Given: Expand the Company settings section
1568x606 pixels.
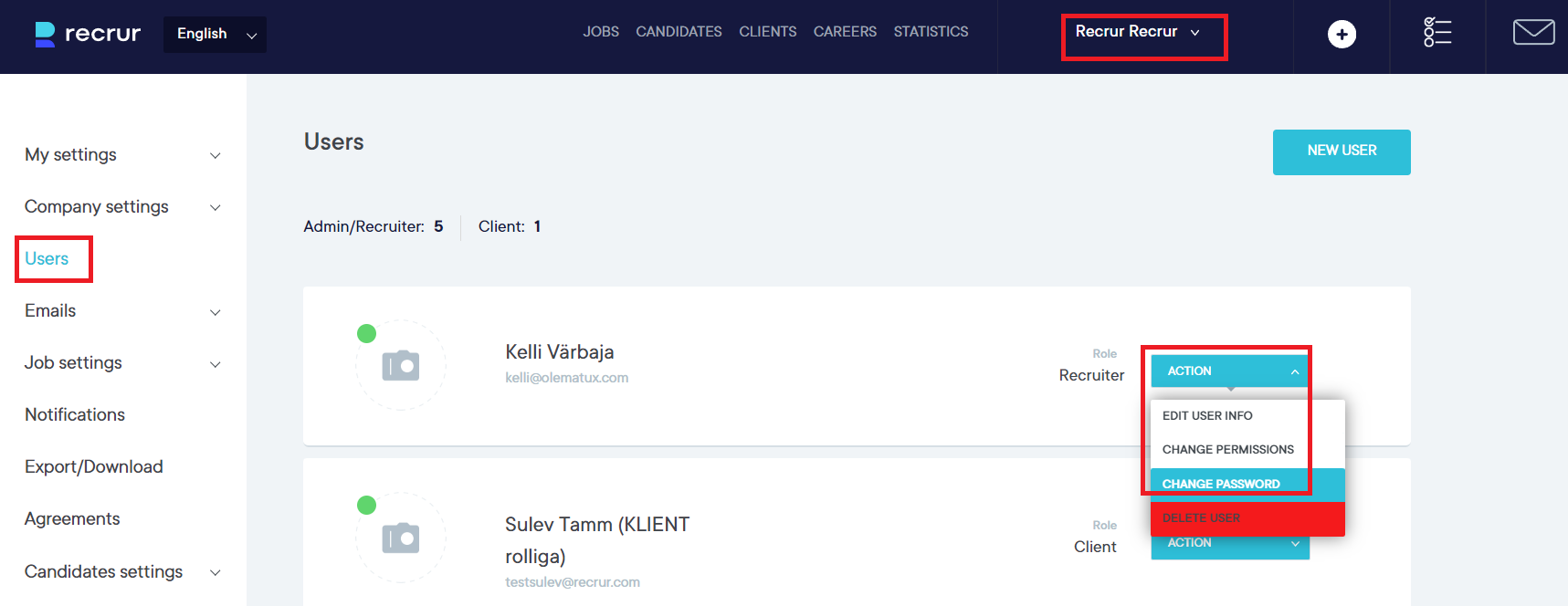Looking at the screenshot, I should 122,207.
